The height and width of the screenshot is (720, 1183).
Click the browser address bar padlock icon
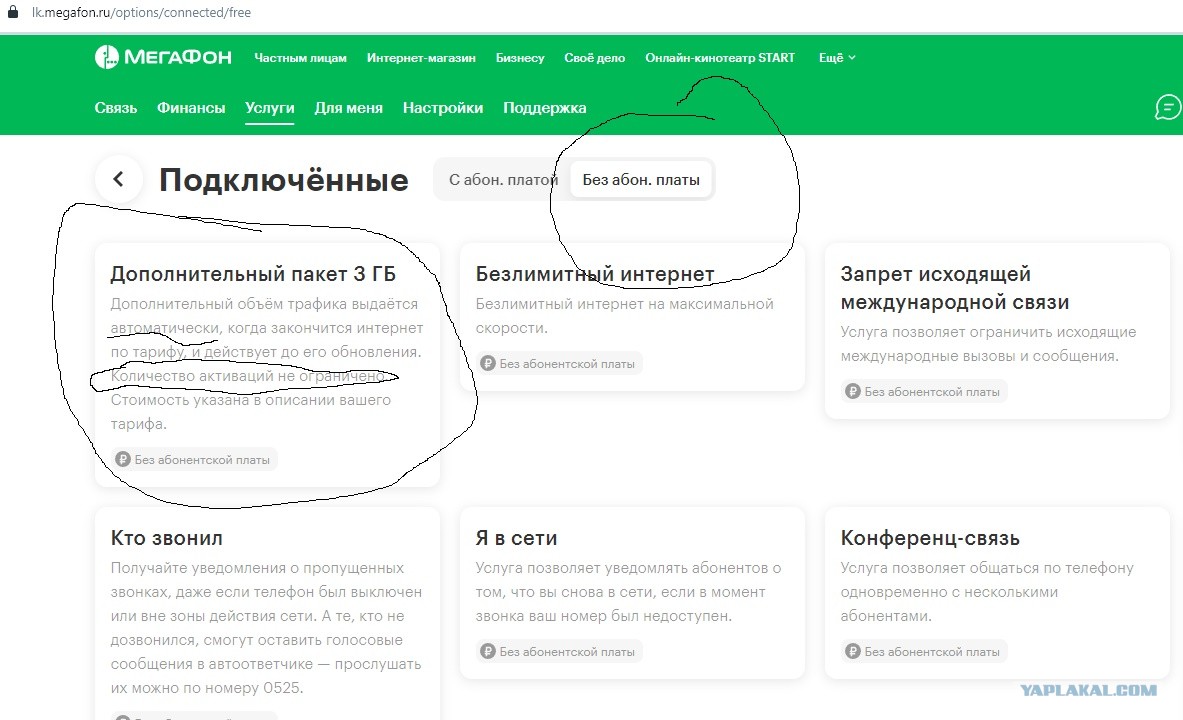[x=13, y=12]
